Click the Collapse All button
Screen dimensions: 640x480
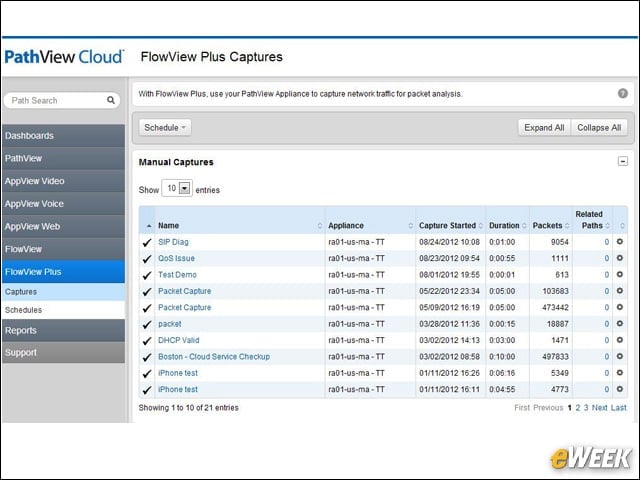[599, 128]
